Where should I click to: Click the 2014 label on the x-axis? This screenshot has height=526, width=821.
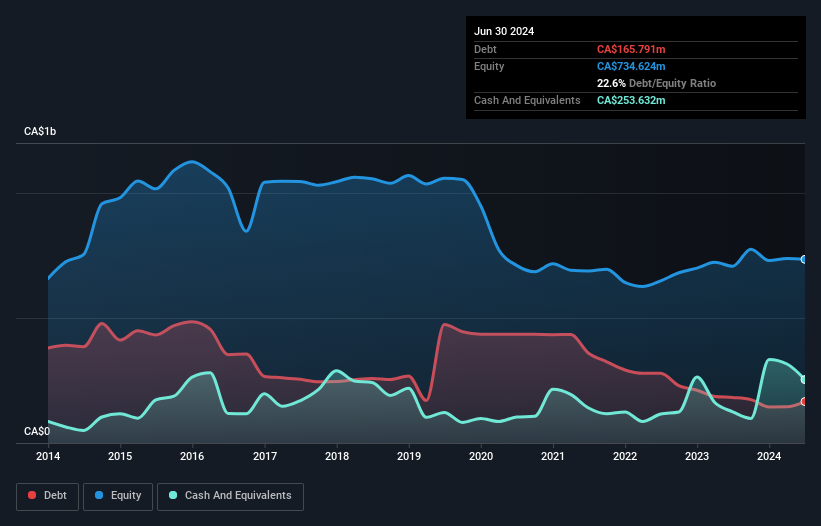pos(48,456)
